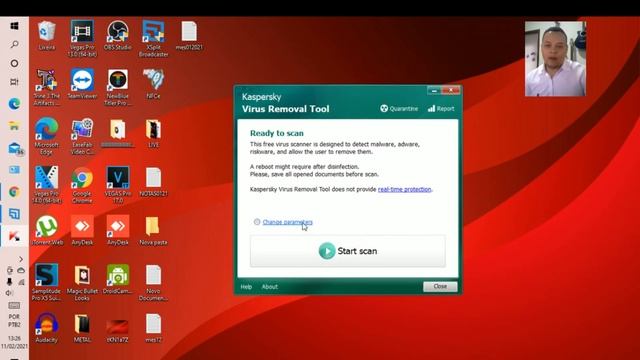Open Task View from the taskbar
640x360 pixels.
[14, 82]
